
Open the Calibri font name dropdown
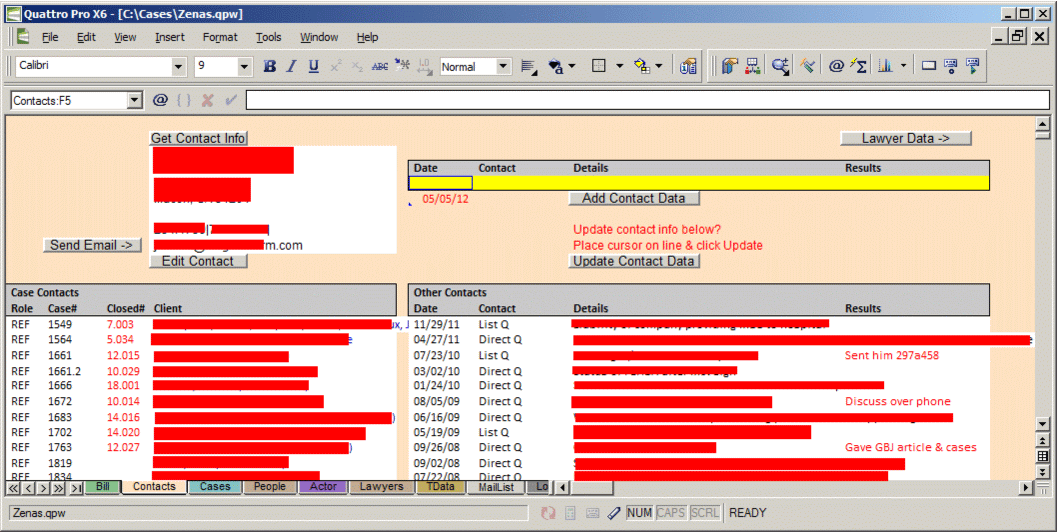coord(178,67)
